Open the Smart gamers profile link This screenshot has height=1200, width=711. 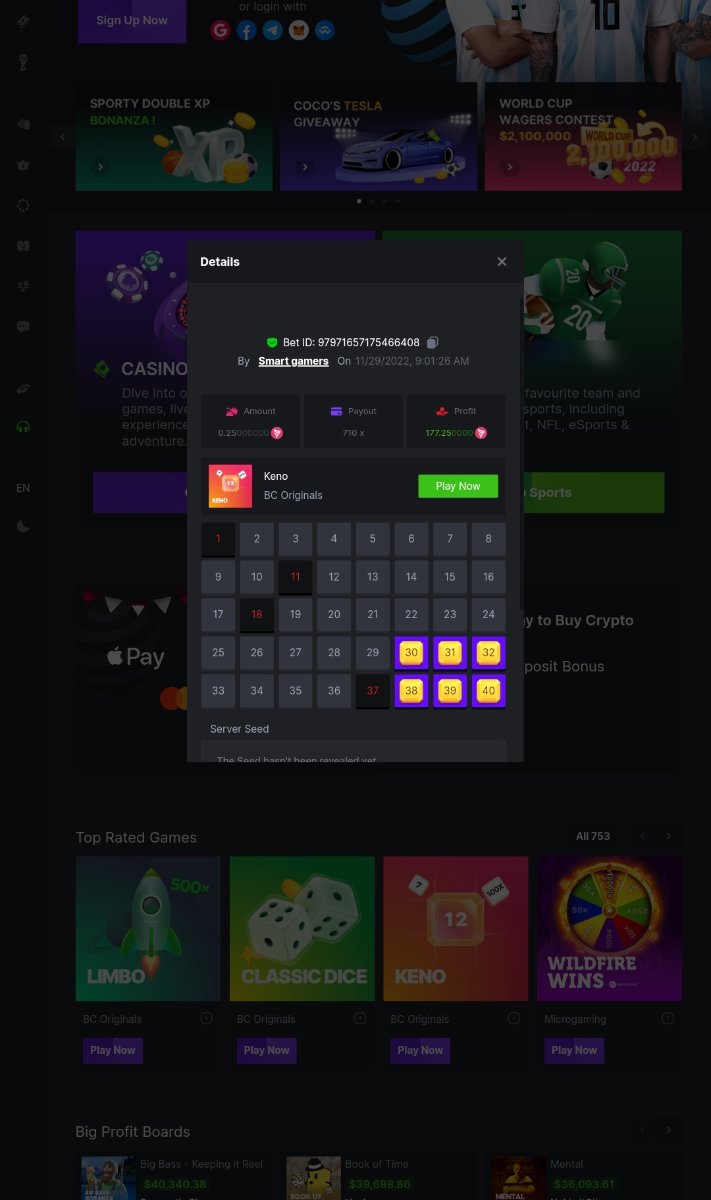tap(293, 361)
